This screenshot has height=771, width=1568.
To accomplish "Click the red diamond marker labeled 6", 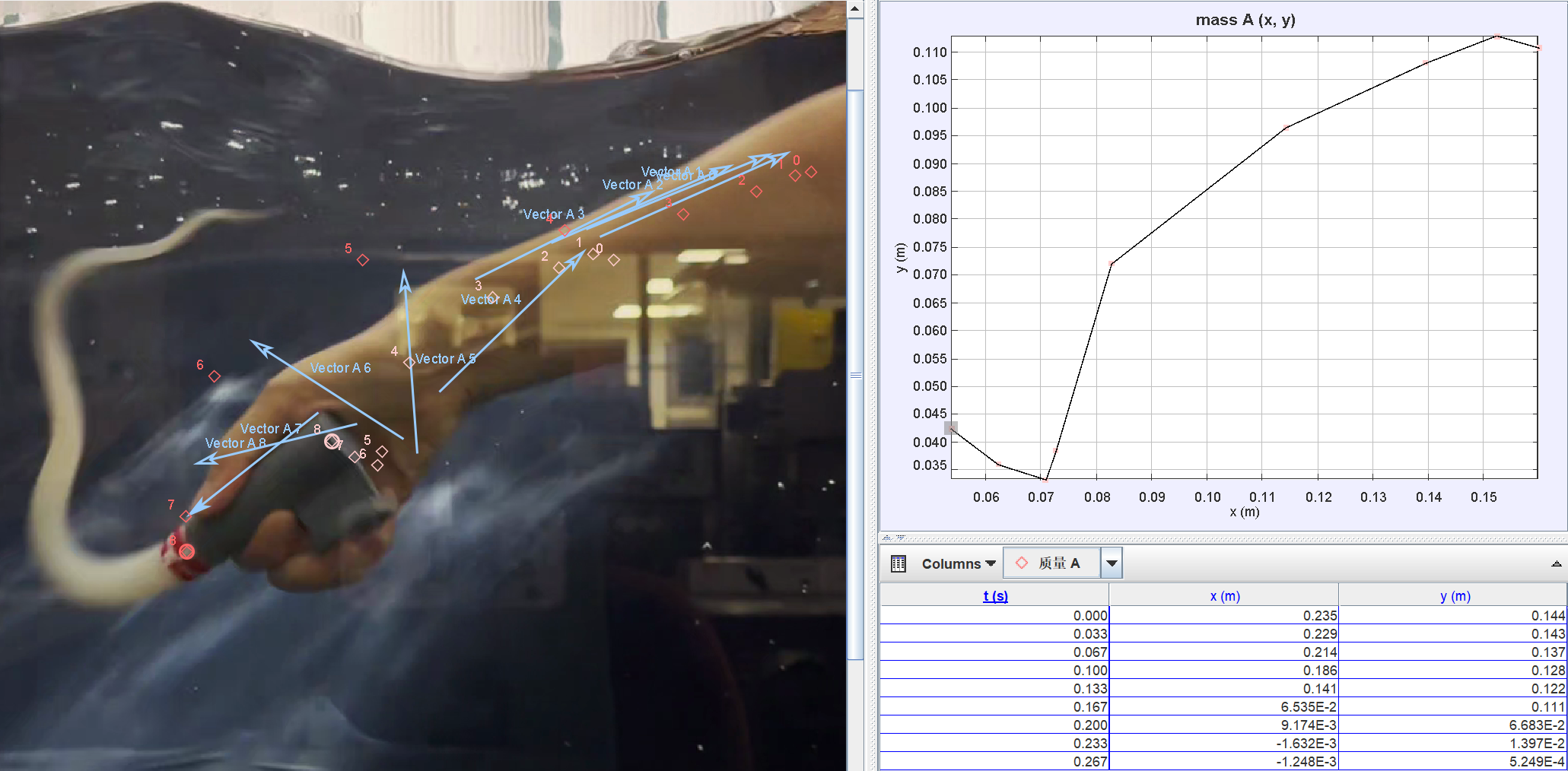I will 215,376.
